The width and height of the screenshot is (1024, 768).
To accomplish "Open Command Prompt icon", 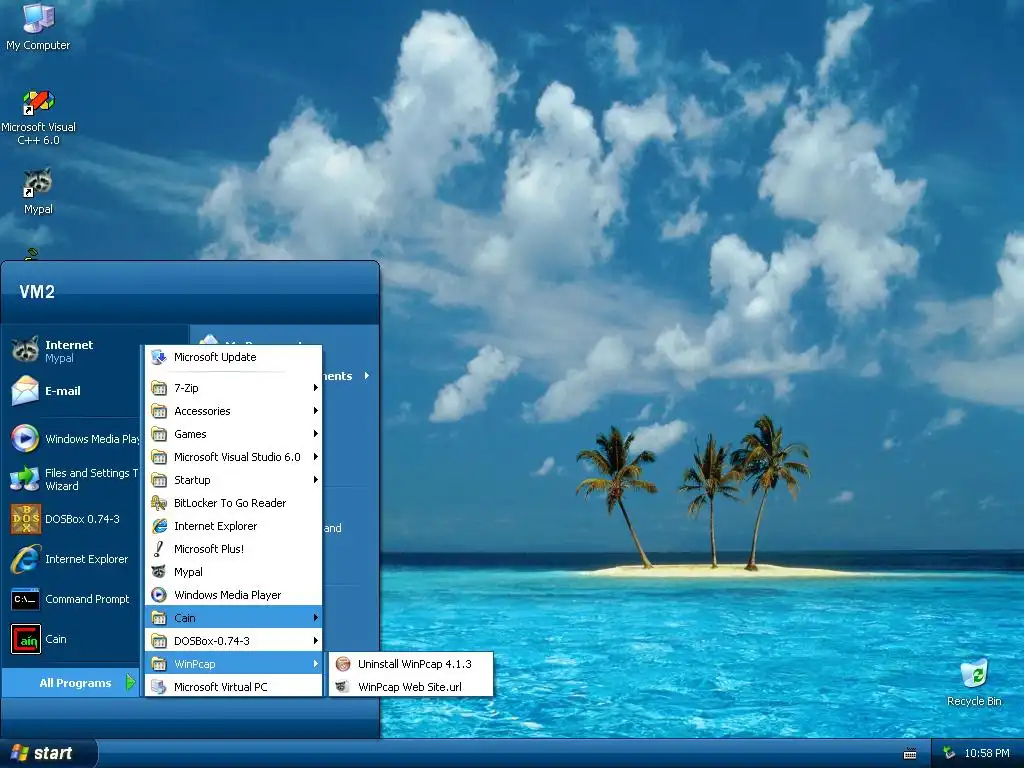I will (x=25, y=599).
